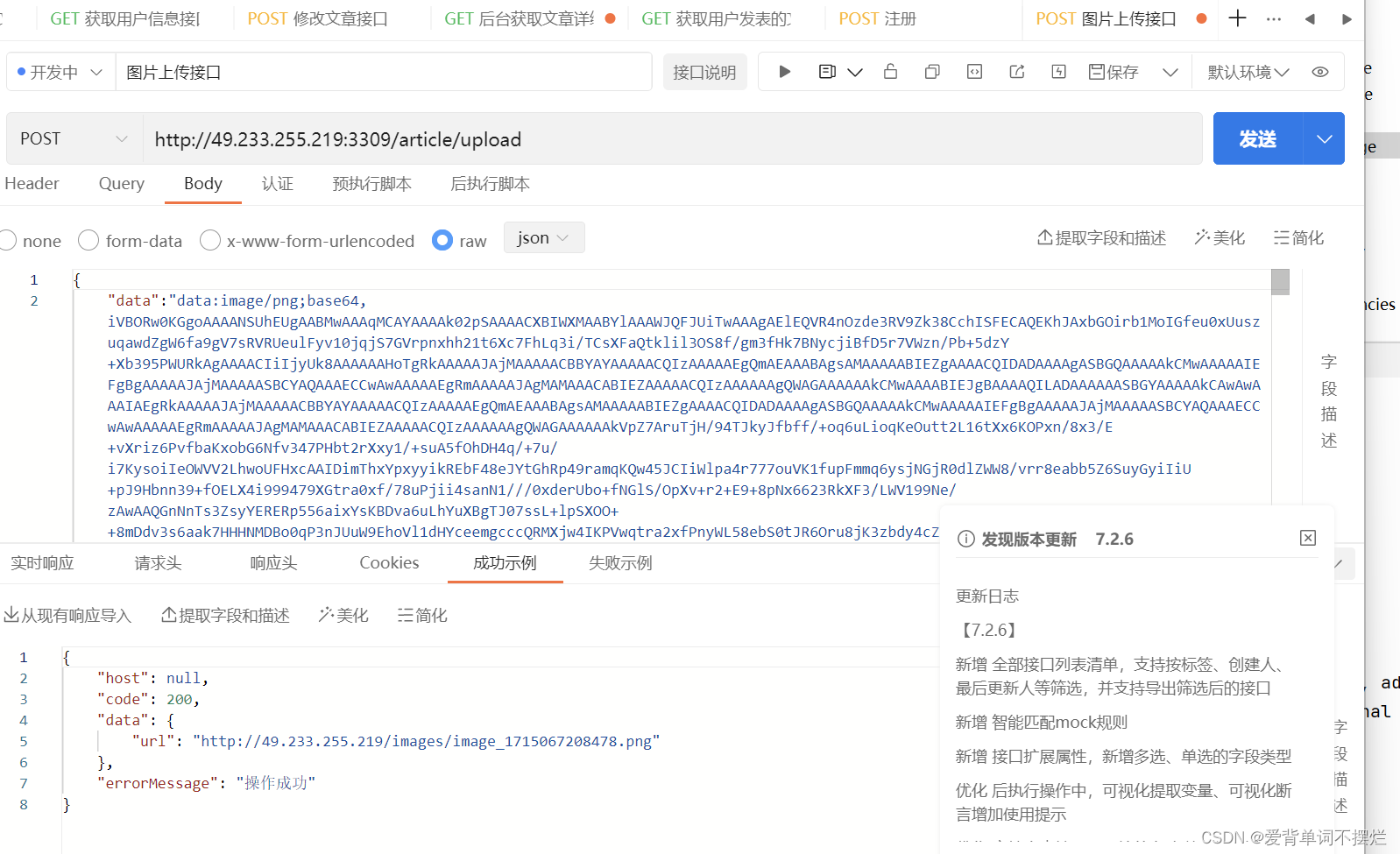Click response 提取字段和描述 button
The height and width of the screenshot is (854, 1400).
[x=225, y=615]
